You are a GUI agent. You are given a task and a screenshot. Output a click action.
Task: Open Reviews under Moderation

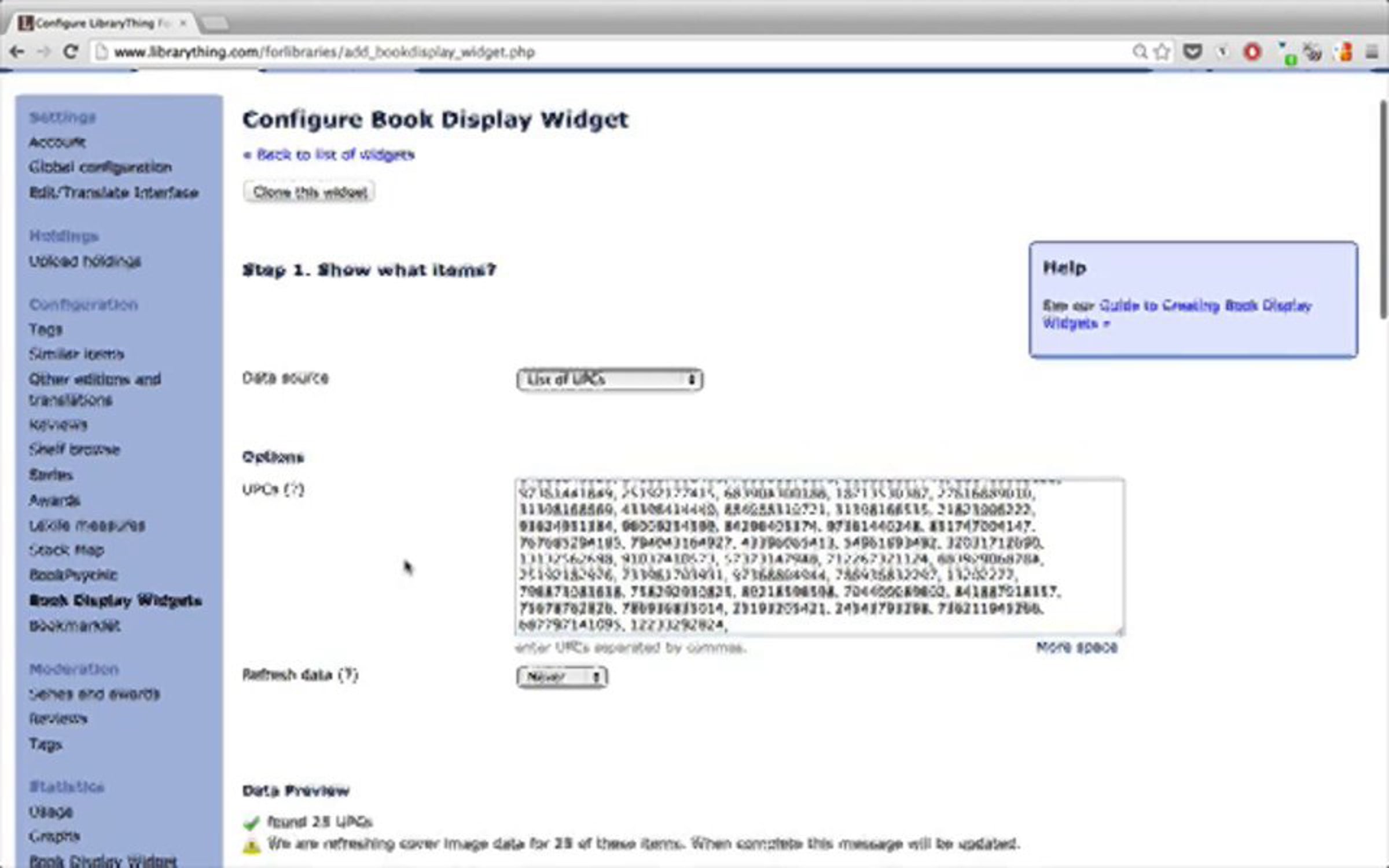[58, 719]
